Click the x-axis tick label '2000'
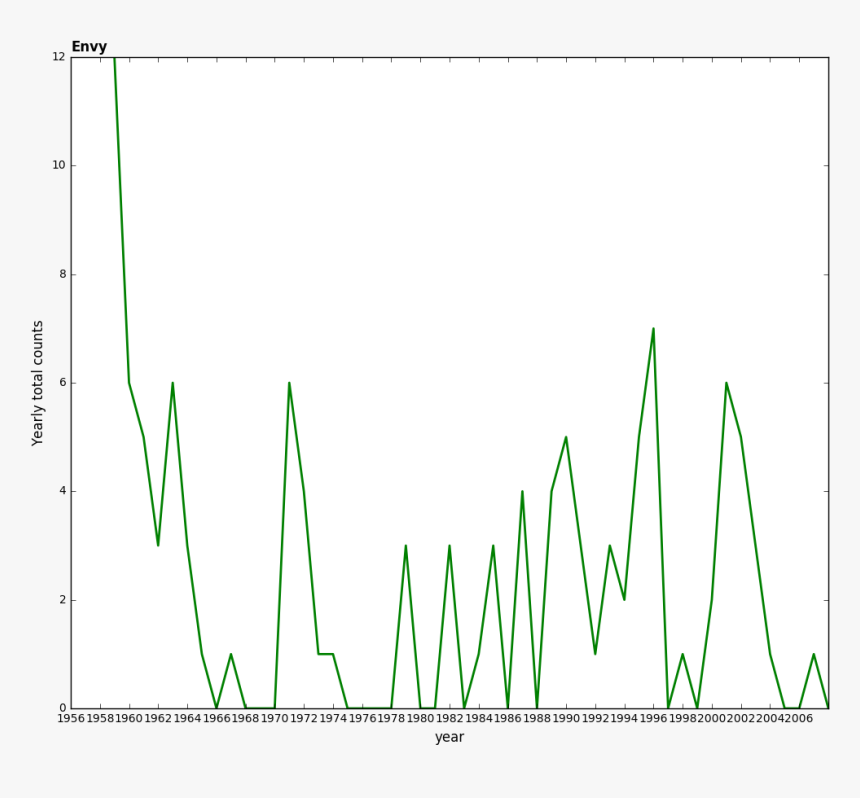 [x=711, y=718]
